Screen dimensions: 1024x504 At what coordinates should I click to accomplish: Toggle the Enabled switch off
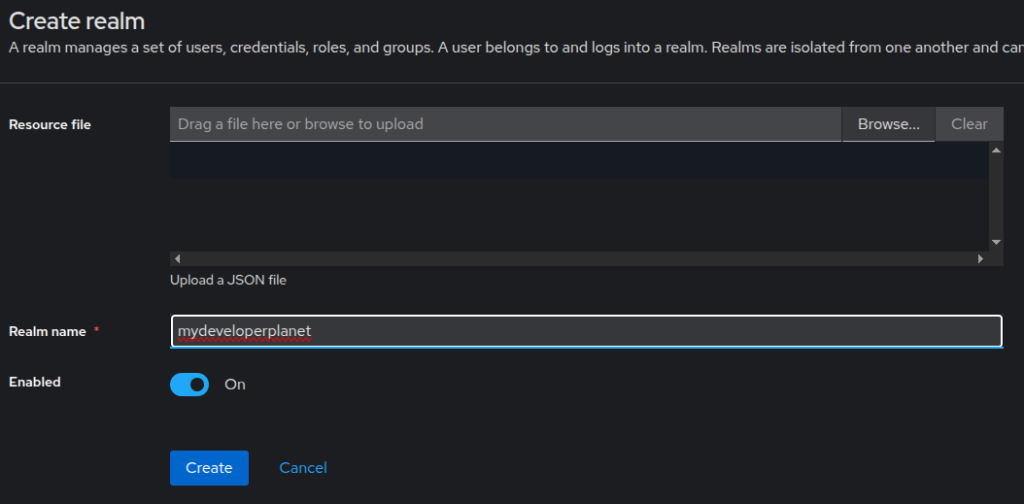point(189,385)
